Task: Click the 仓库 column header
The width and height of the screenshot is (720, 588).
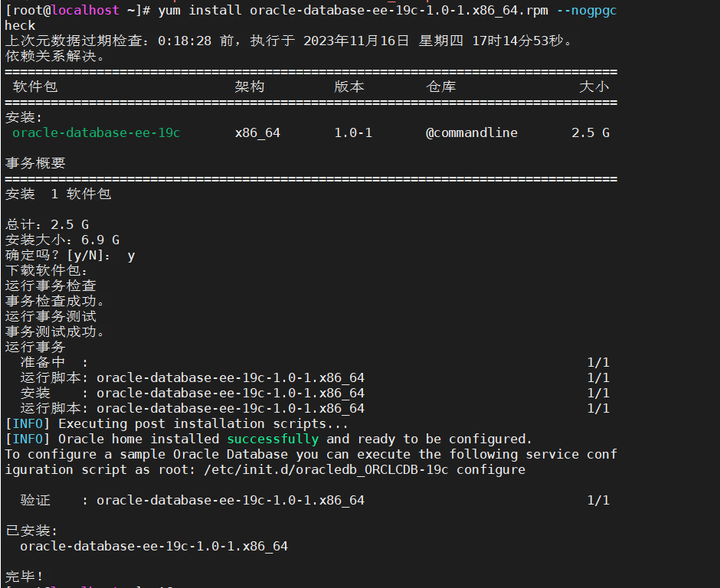Action: pyautogui.click(x=441, y=87)
